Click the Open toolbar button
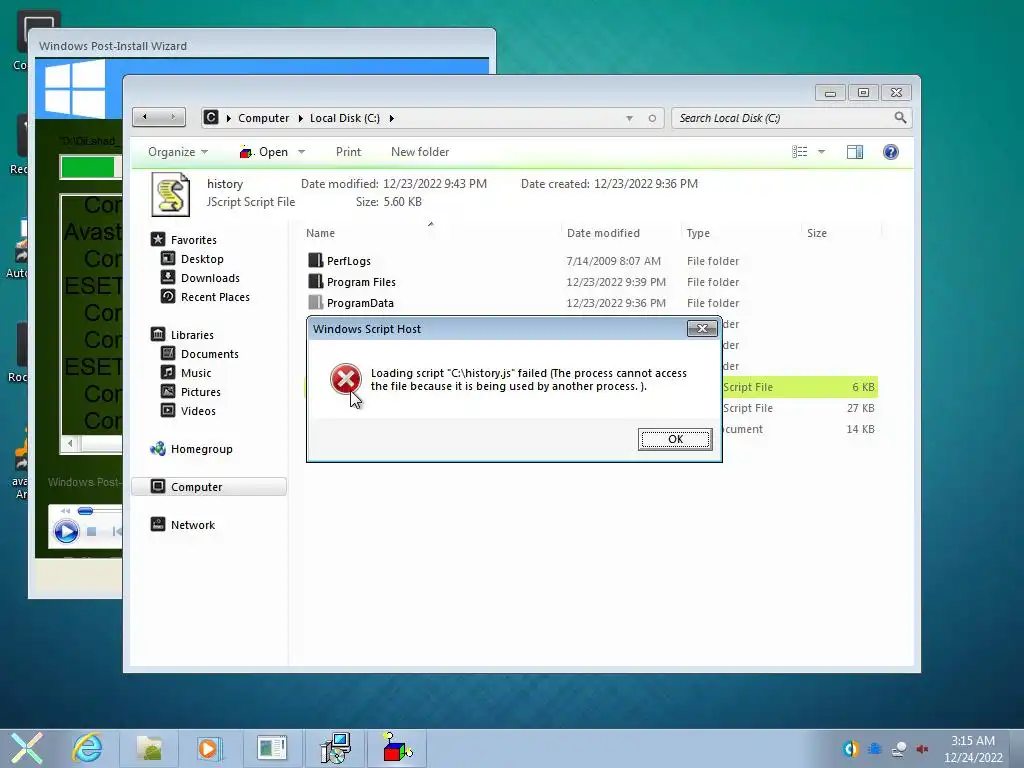1024x768 pixels. 264,152
